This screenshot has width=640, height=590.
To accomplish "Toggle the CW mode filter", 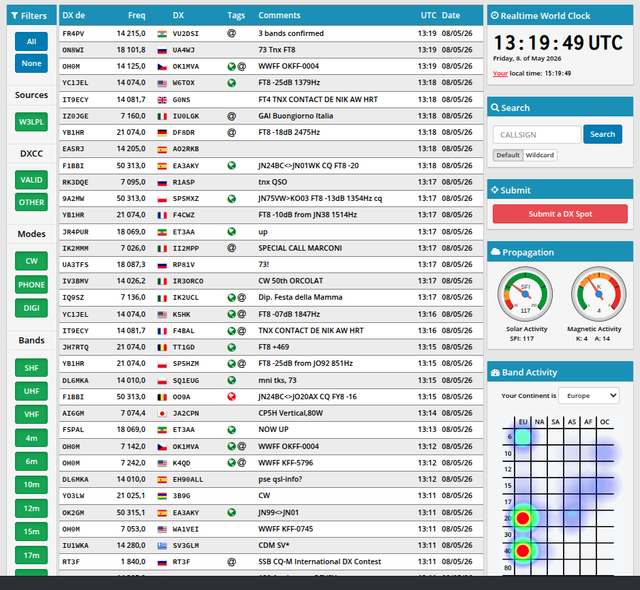I will click(x=31, y=261).
